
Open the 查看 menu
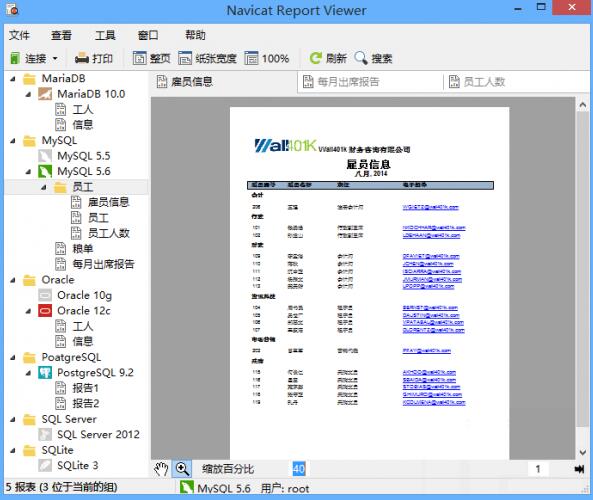pos(61,35)
